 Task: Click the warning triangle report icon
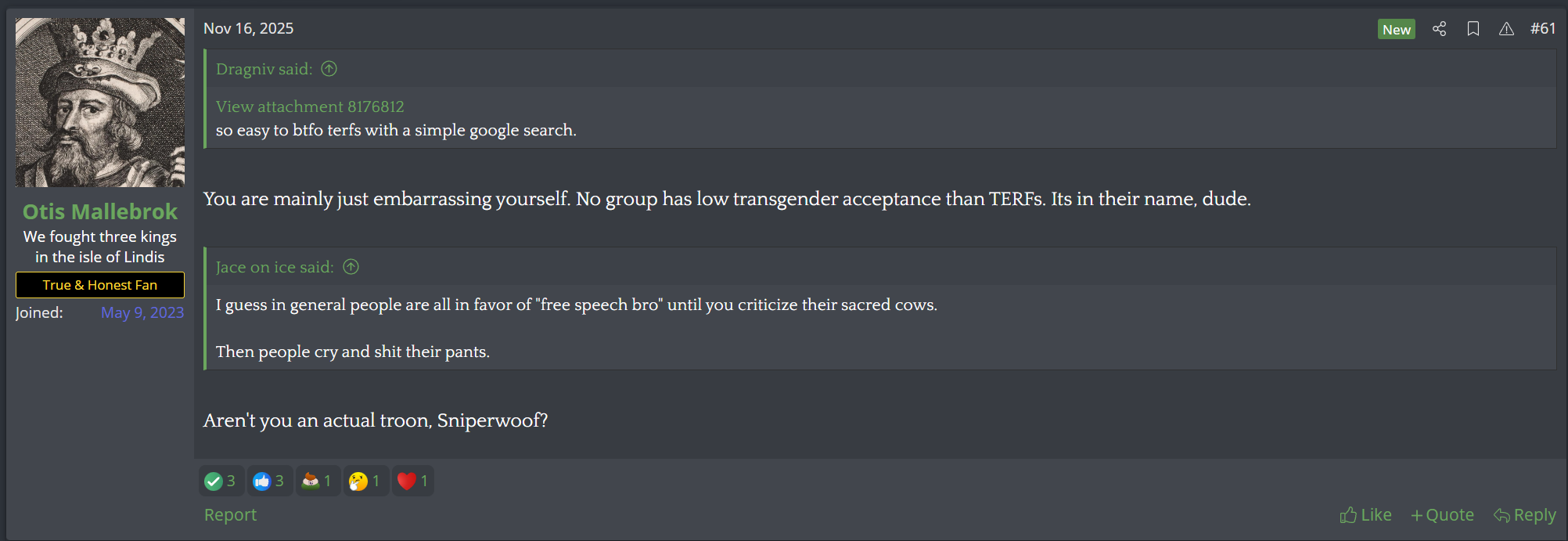click(1506, 29)
